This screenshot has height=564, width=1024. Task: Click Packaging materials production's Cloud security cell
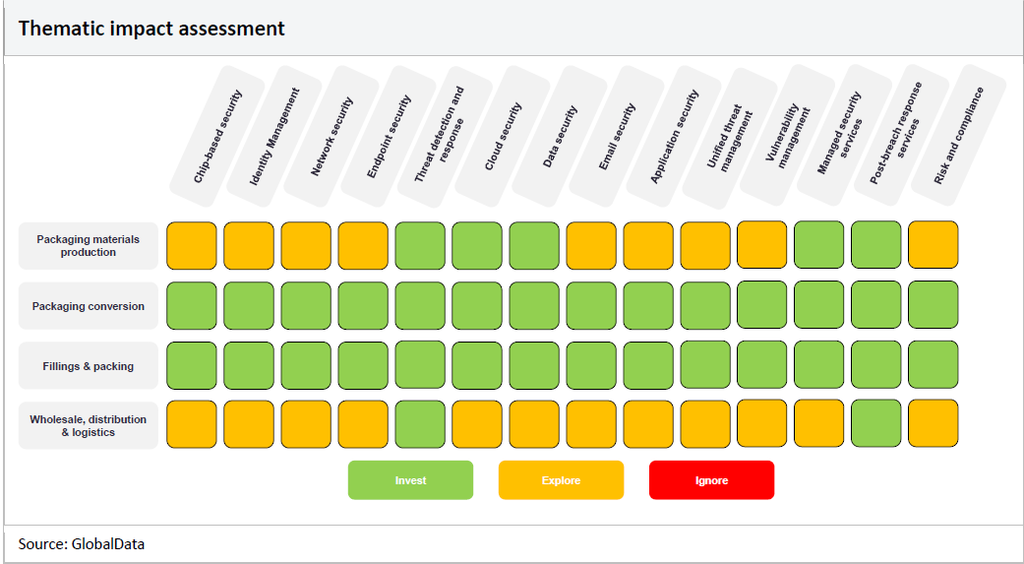click(x=477, y=246)
